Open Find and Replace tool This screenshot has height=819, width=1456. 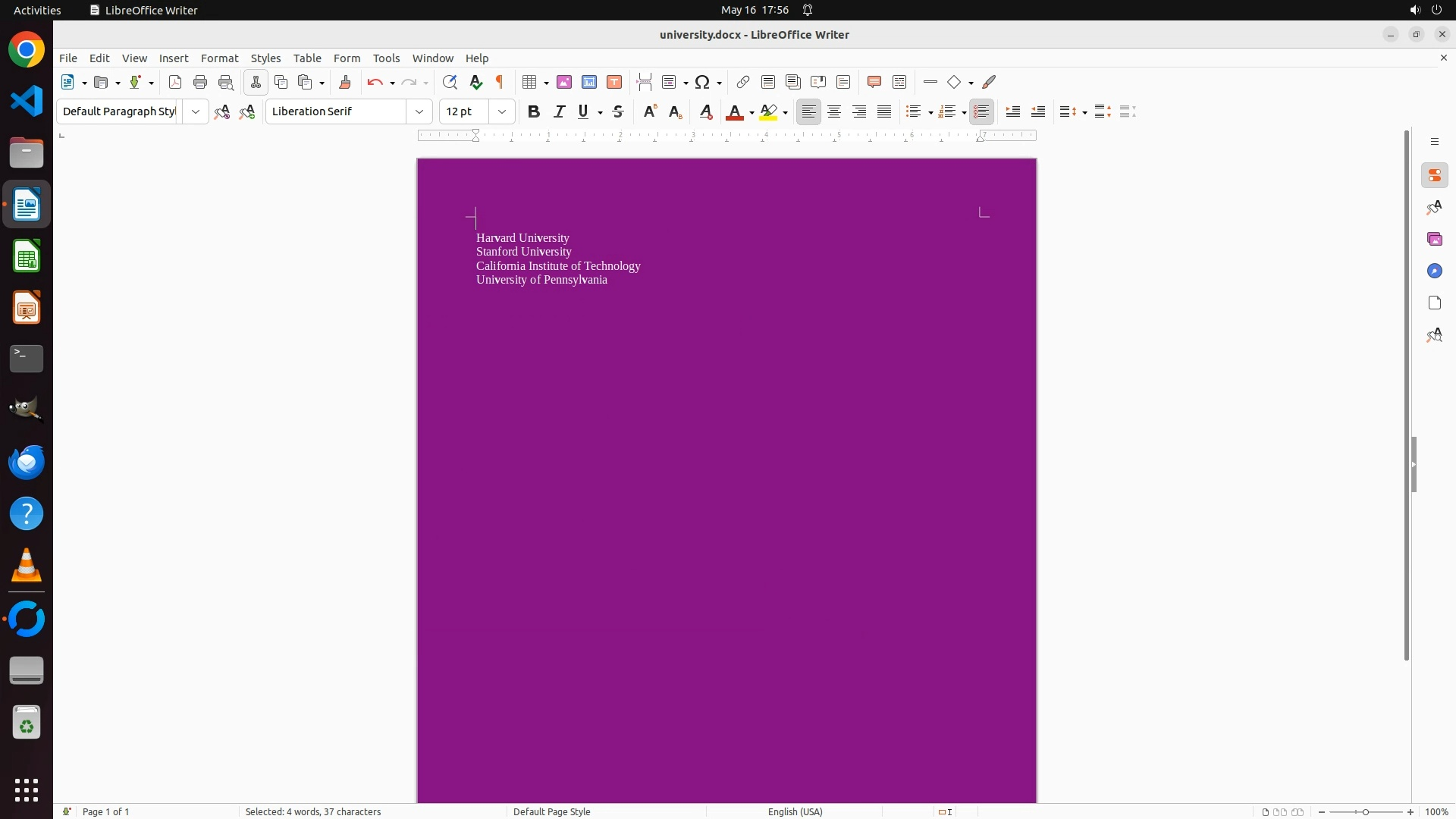450,82
